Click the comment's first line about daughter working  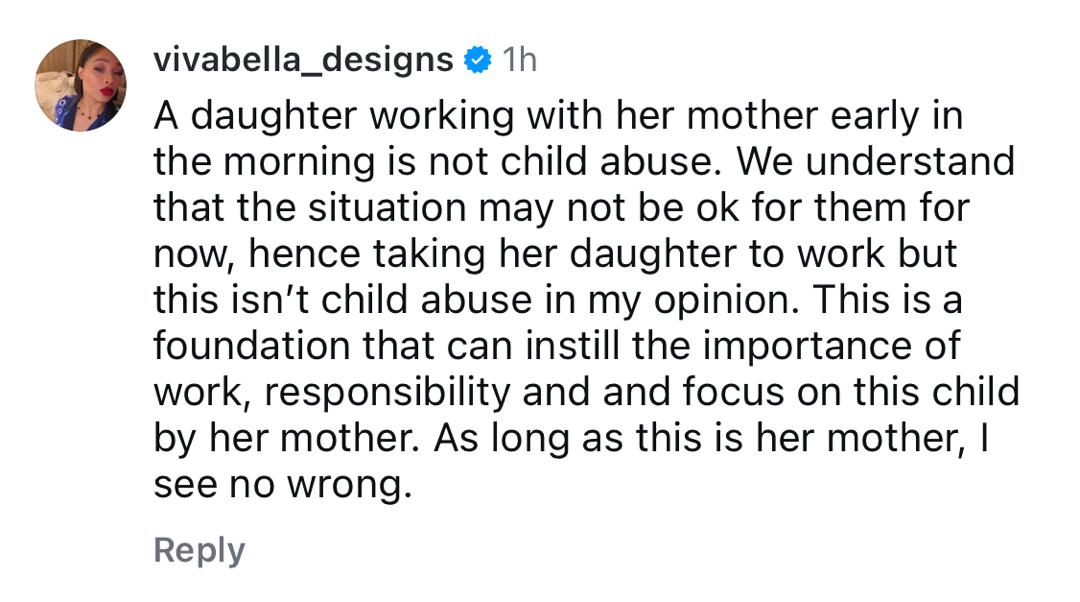557,116
